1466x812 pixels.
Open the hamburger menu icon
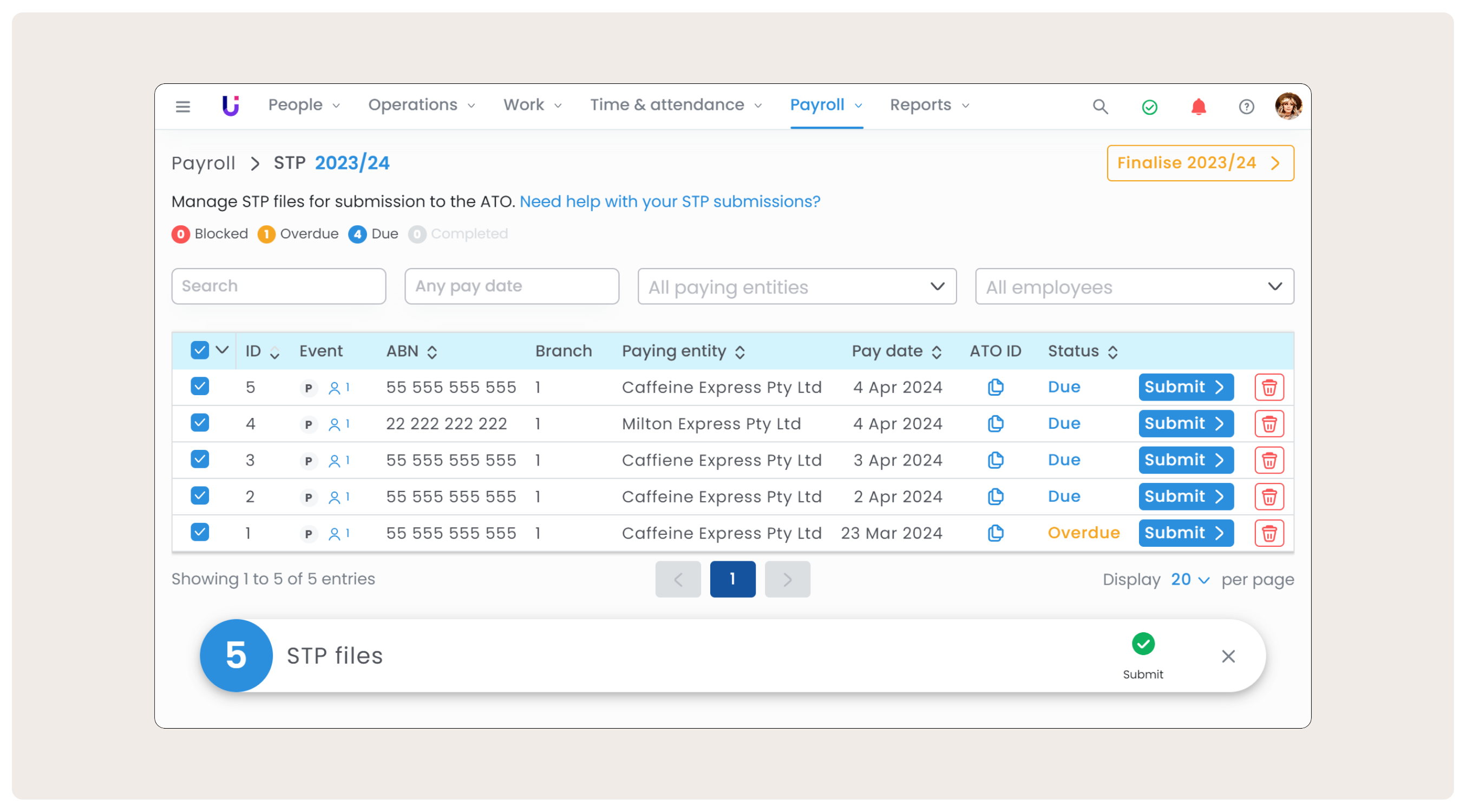coord(182,107)
